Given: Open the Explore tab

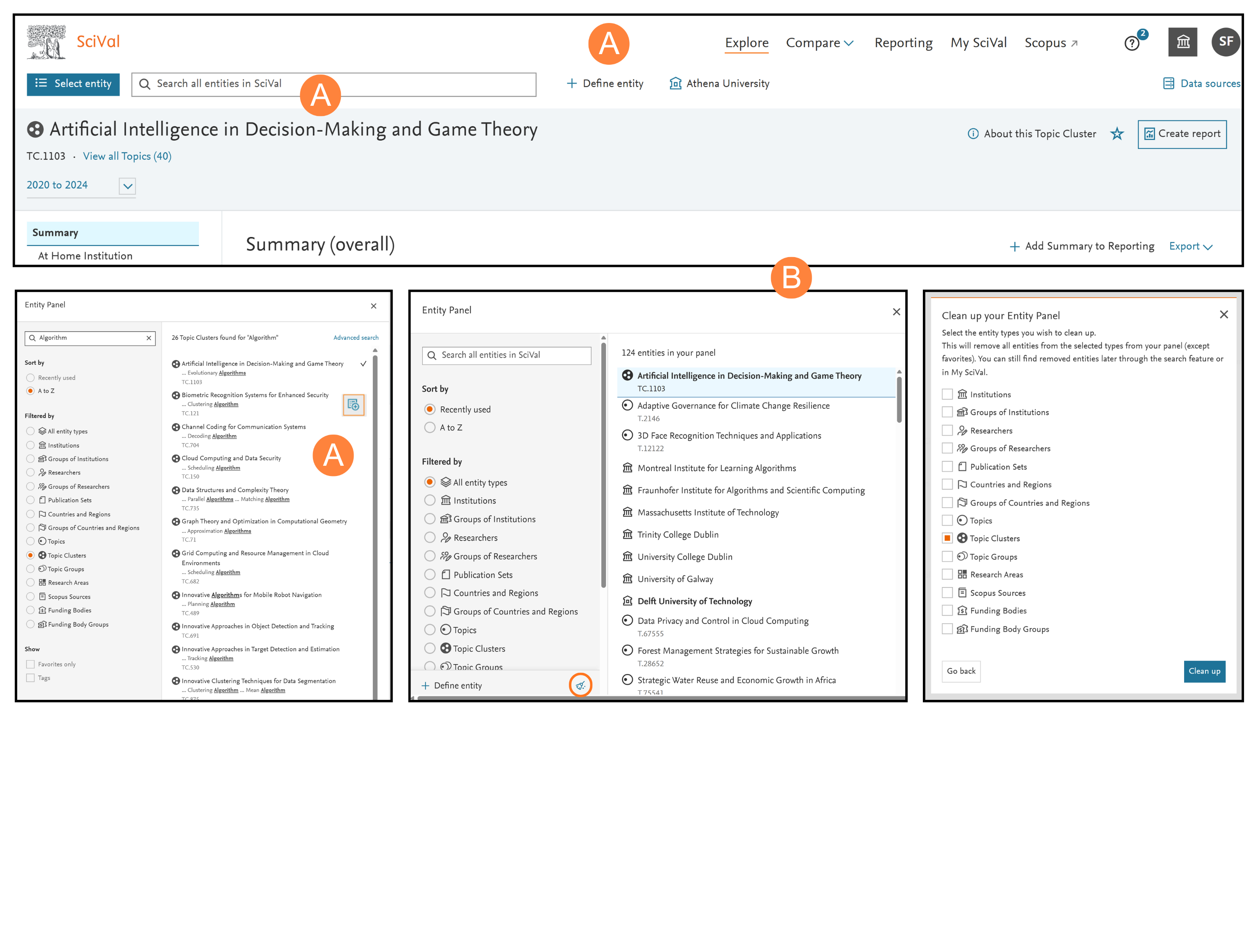Looking at the screenshot, I should click(747, 43).
